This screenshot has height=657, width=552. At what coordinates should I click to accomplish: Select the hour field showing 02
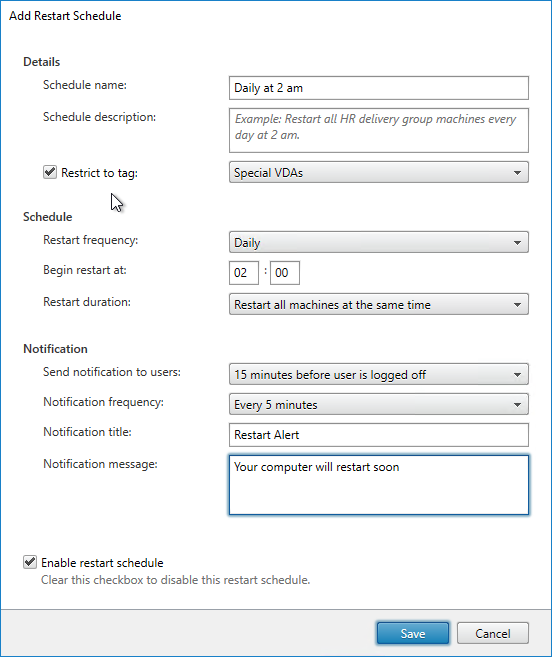pyautogui.click(x=244, y=273)
